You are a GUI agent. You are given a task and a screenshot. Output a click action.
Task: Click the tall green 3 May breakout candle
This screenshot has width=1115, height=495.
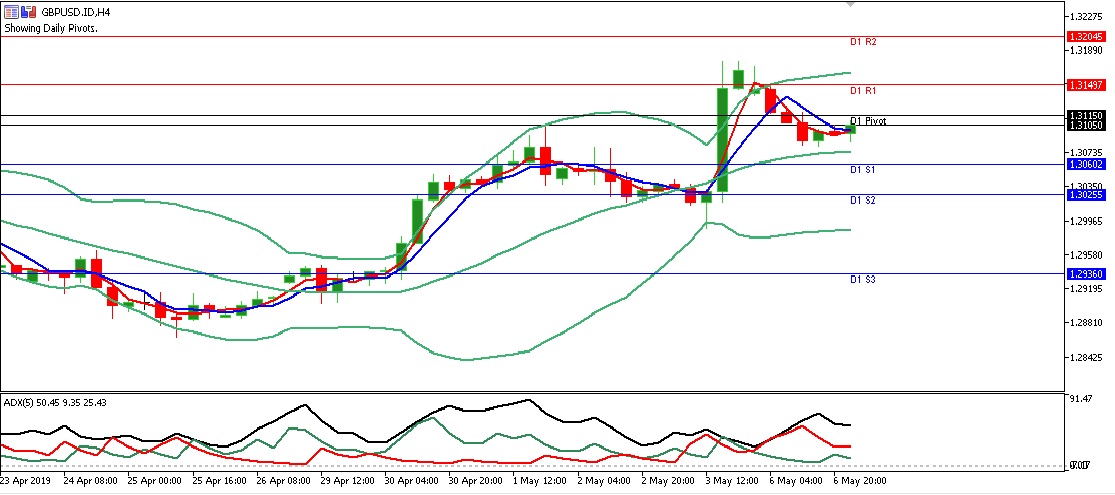[722, 139]
